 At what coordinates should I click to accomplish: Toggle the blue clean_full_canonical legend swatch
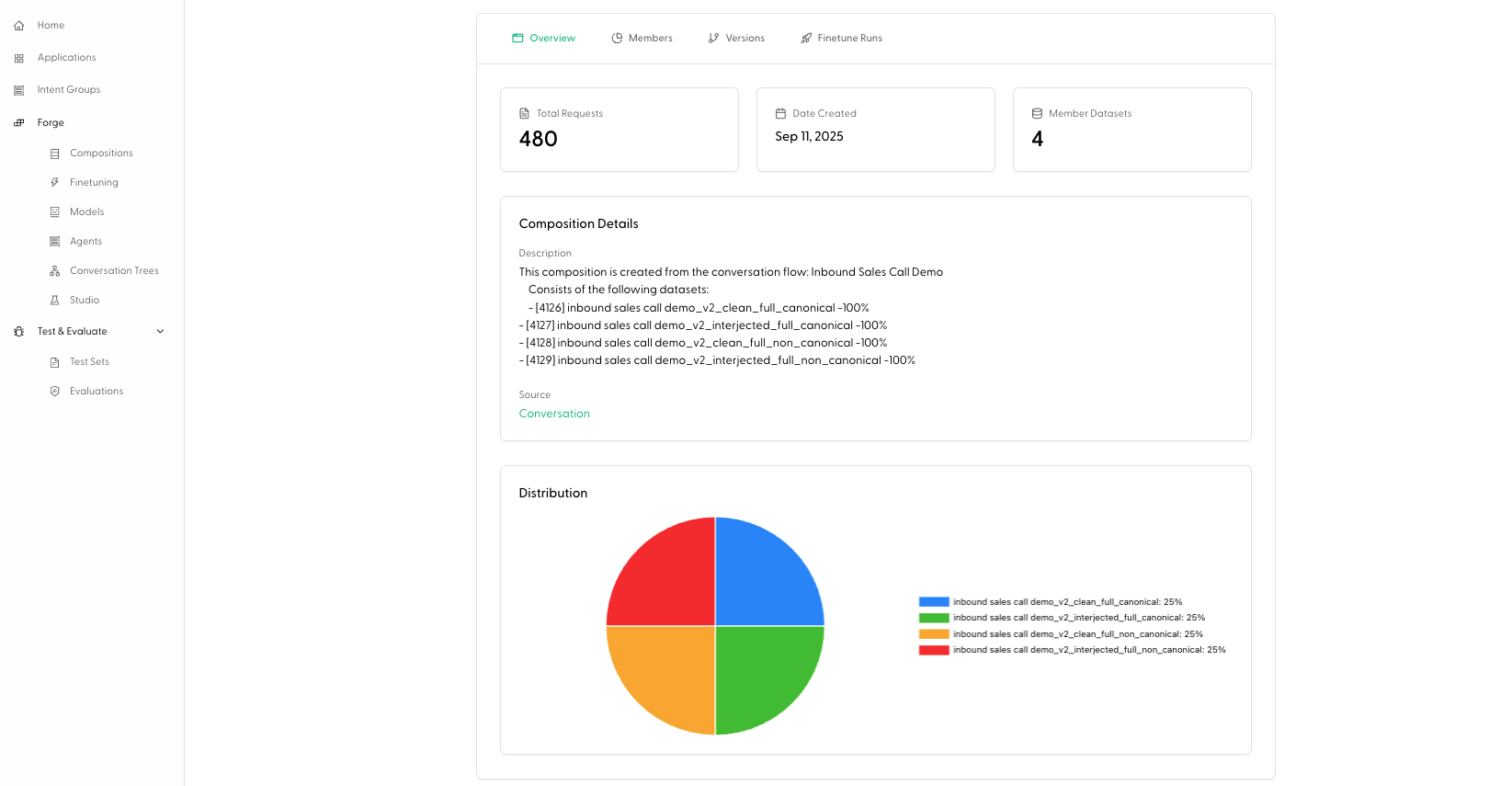point(934,602)
